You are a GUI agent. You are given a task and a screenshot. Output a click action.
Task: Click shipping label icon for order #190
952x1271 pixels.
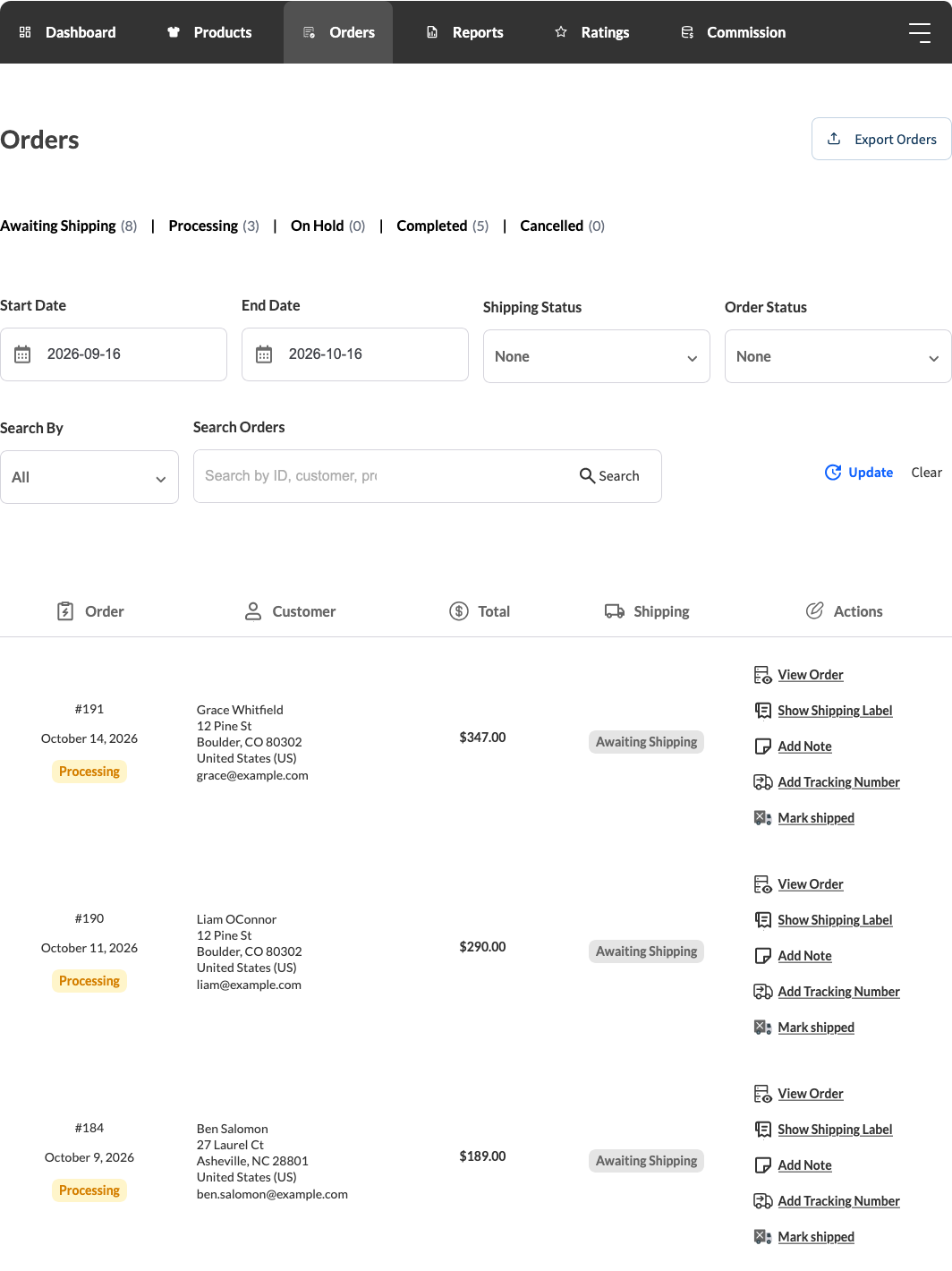pos(763,920)
